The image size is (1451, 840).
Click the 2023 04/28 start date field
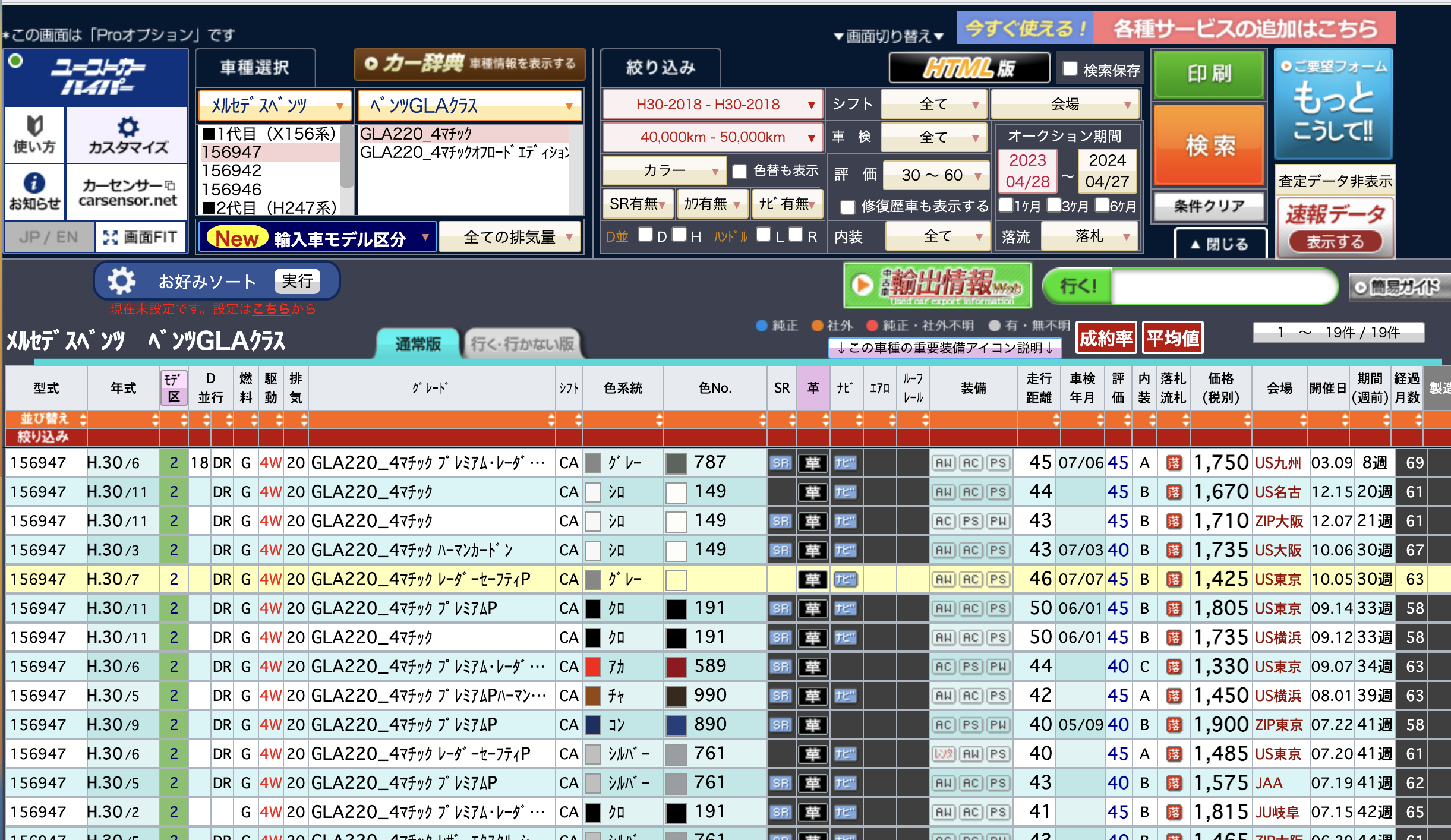tap(1027, 171)
